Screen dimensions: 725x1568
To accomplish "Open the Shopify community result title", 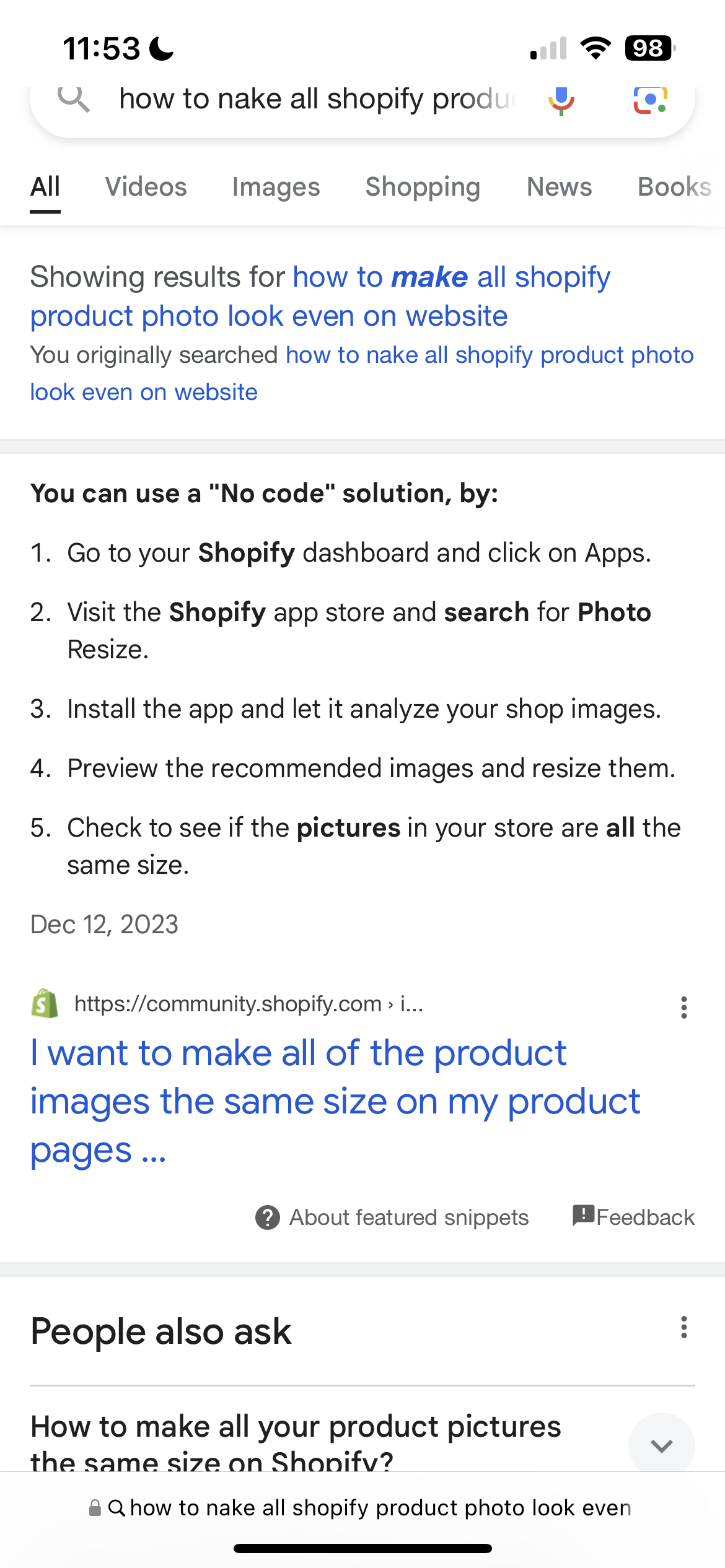I will pyautogui.click(x=335, y=1101).
